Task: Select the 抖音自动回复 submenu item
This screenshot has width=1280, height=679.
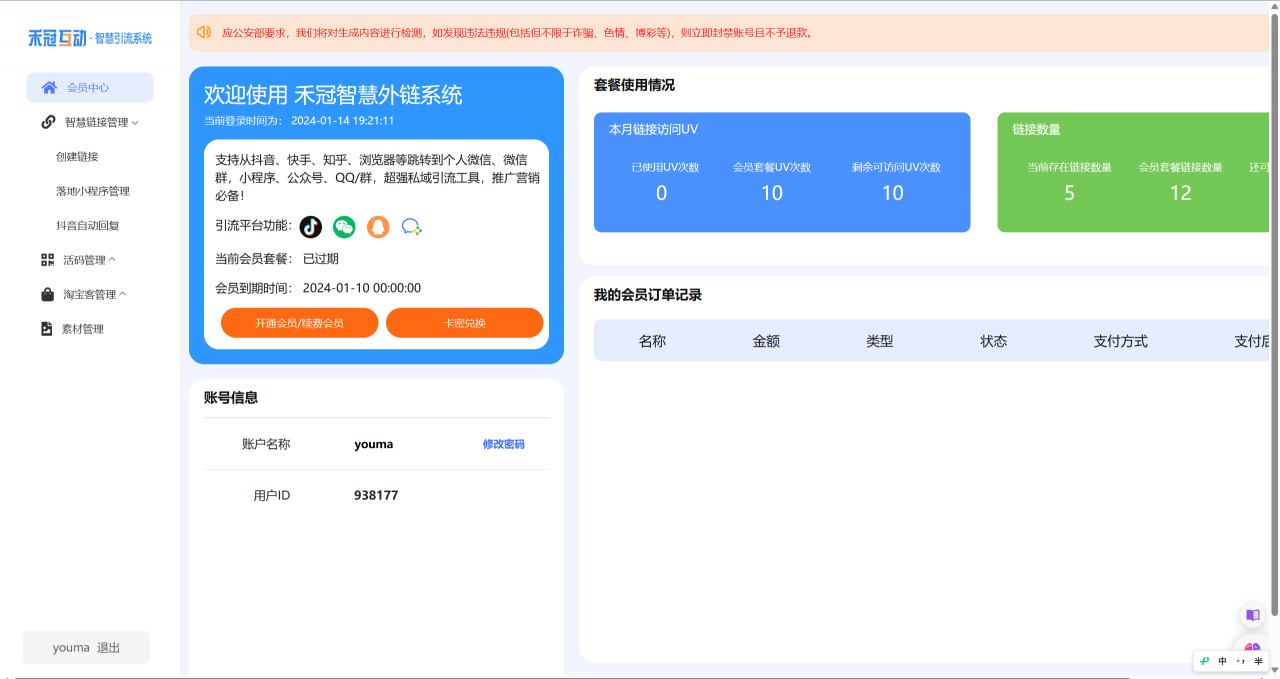Action: (88, 226)
